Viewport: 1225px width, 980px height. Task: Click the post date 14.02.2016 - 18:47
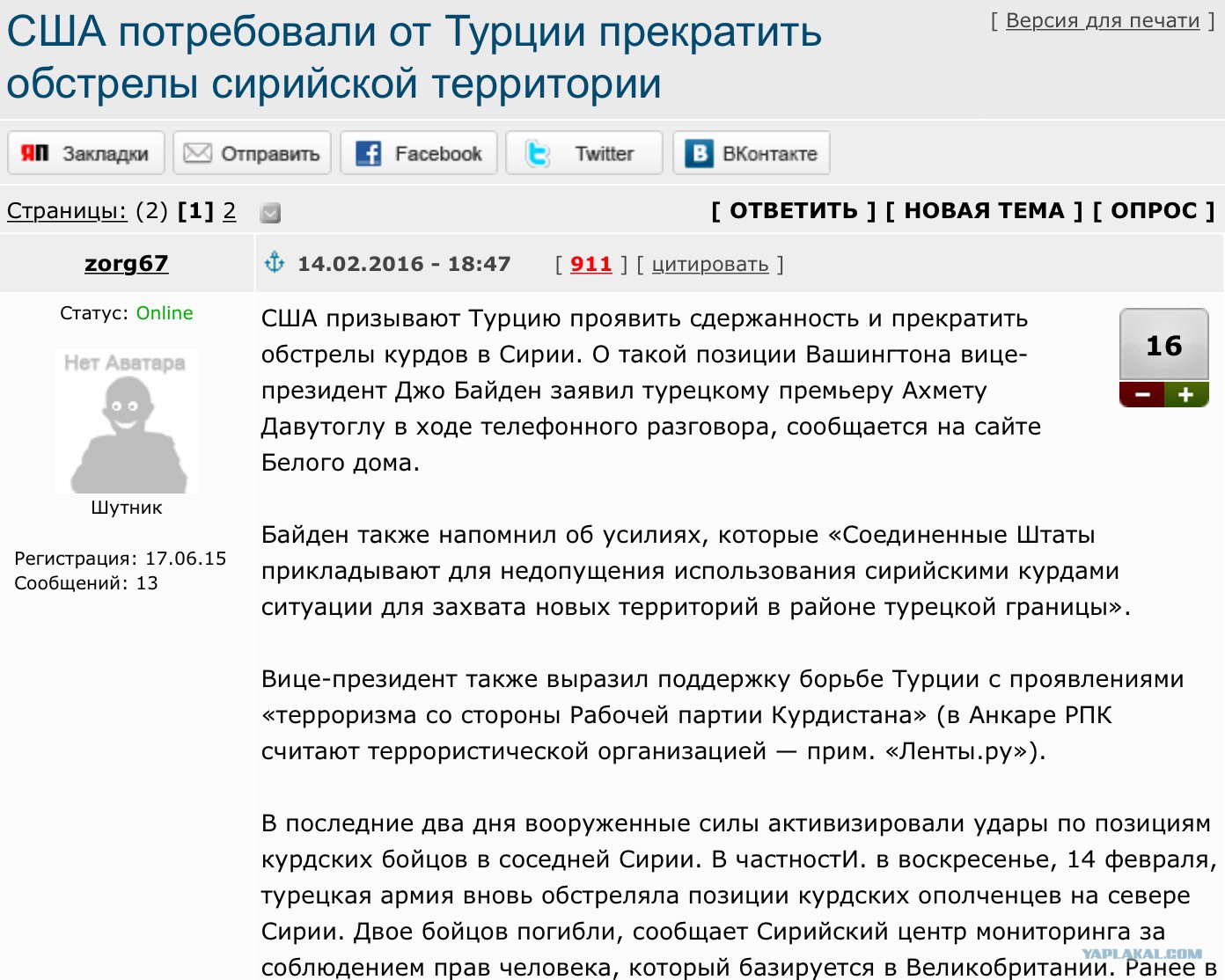[404, 264]
